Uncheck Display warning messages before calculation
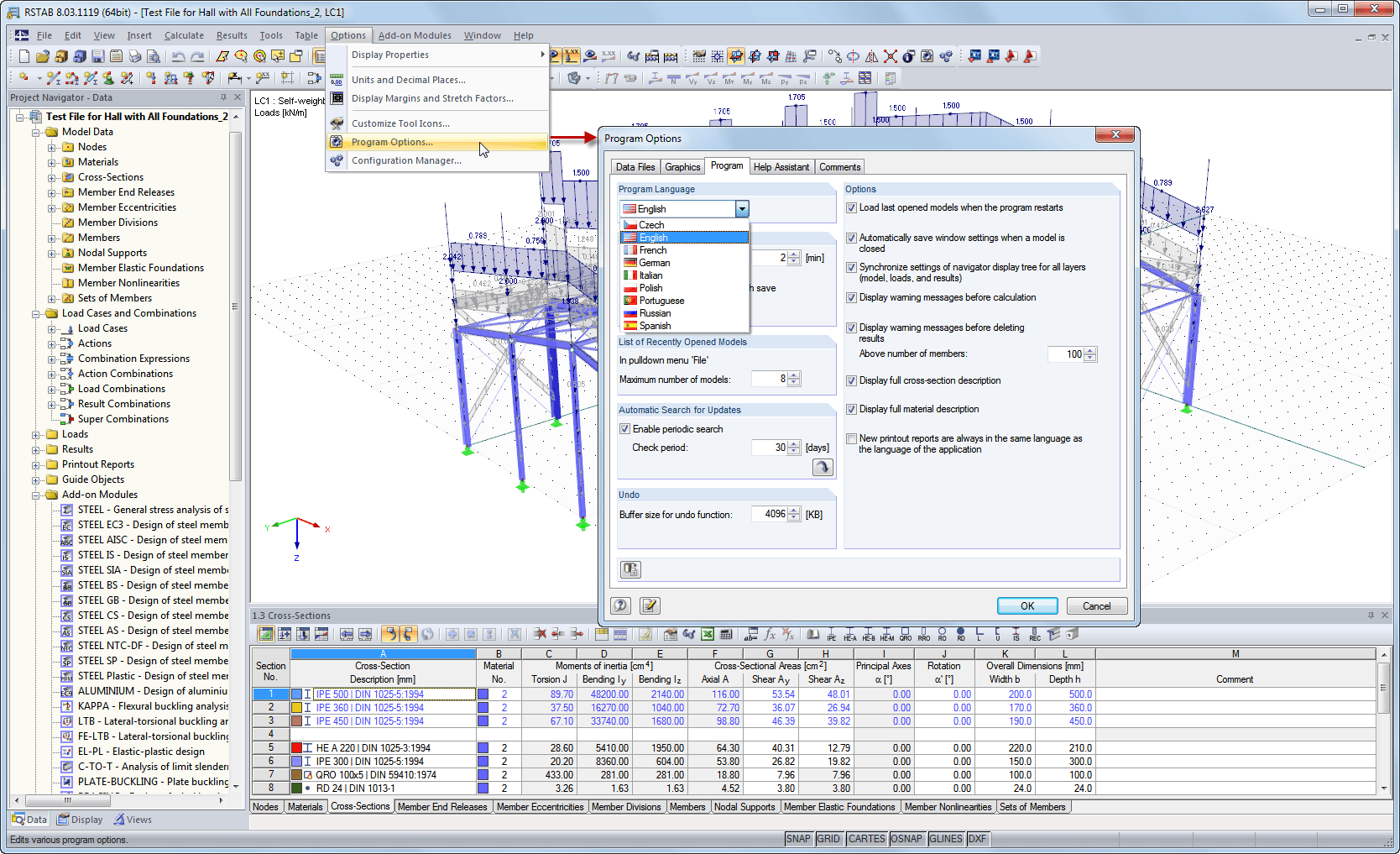This screenshot has width=1400, height=854. pyautogui.click(x=851, y=297)
